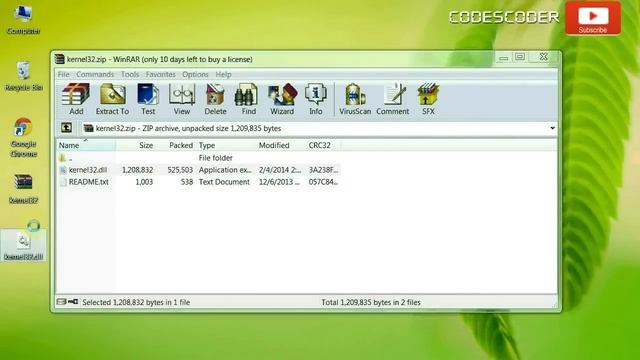Open the Help menu
The height and width of the screenshot is (360, 640).
[223, 74]
